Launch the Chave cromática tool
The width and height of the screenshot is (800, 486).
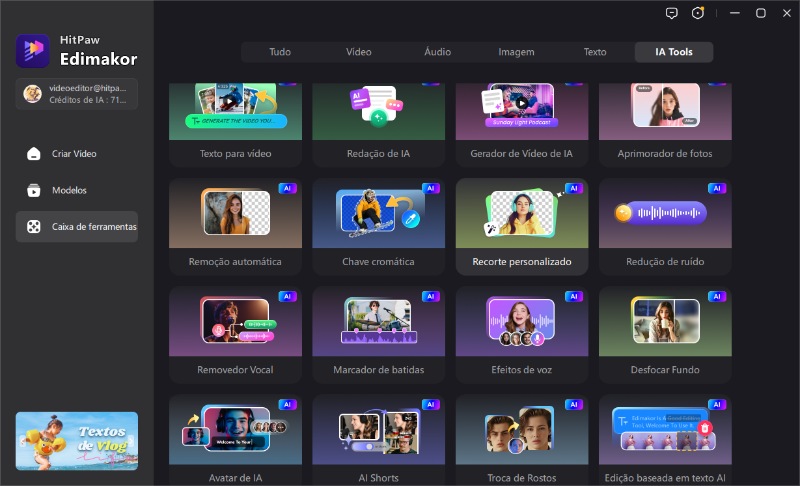tap(378, 226)
